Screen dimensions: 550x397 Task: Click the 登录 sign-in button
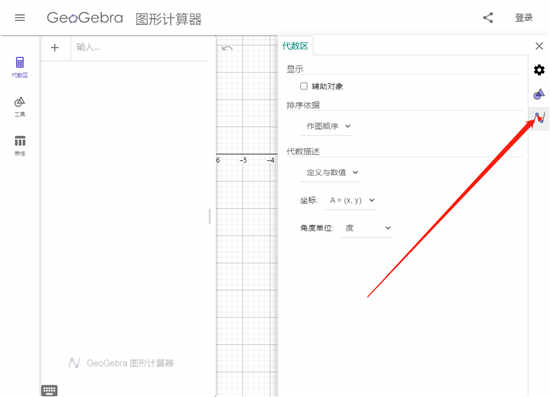(524, 18)
